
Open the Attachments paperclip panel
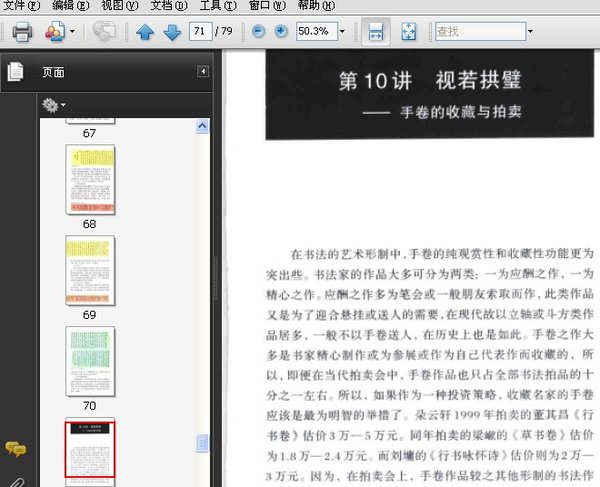pos(15,480)
